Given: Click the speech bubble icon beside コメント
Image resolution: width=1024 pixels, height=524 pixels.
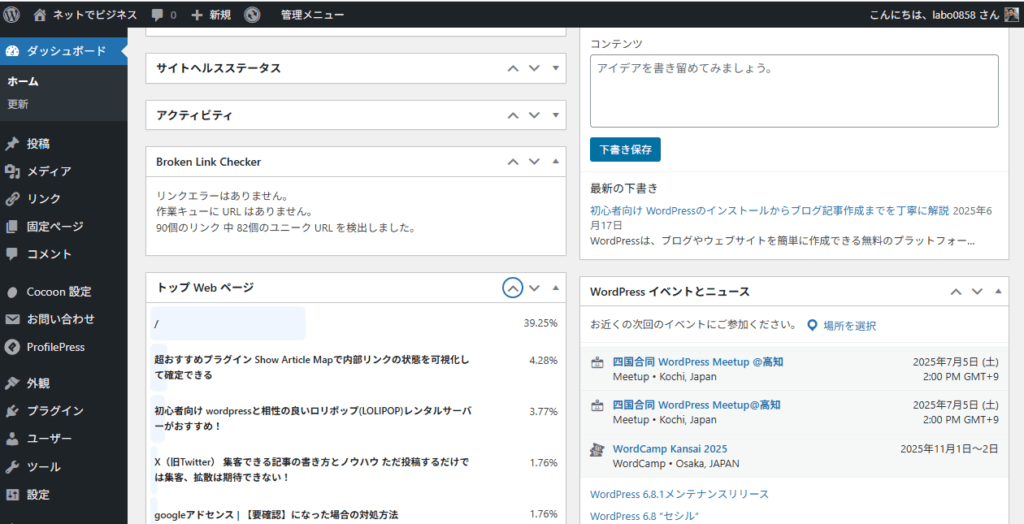Looking at the screenshot, I should point(11,254).
